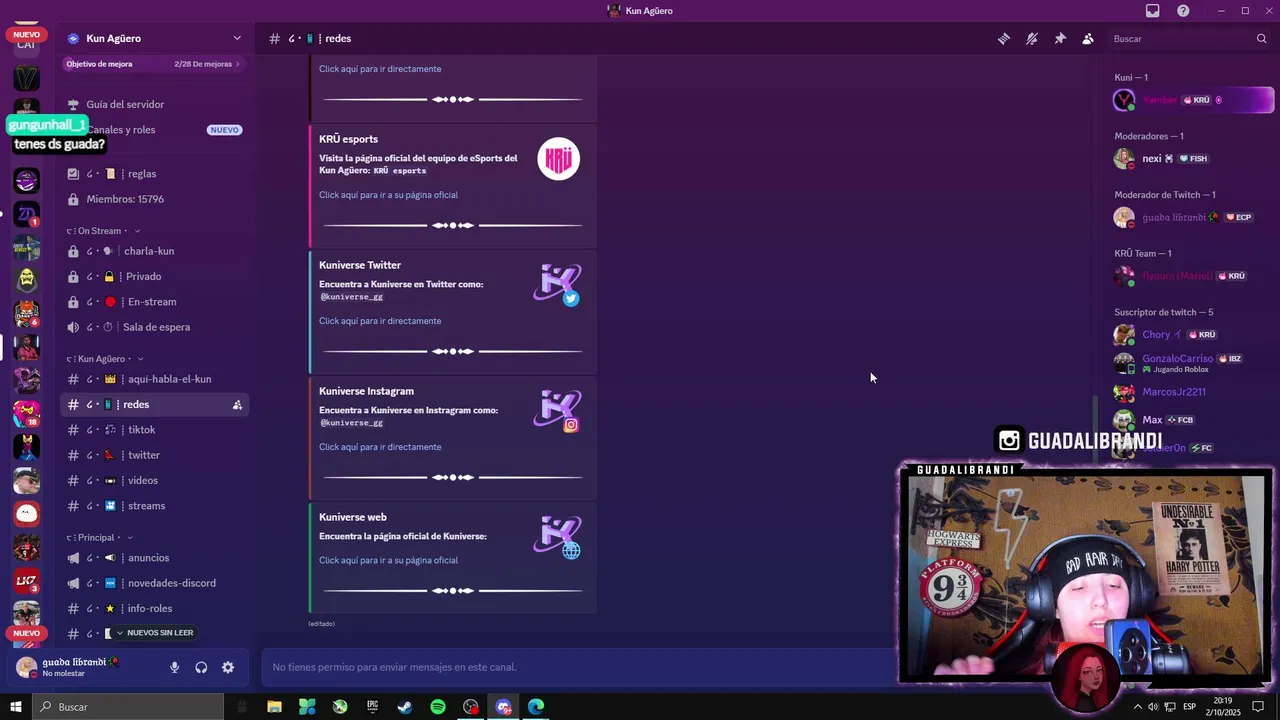This screenshot has width=1280, height=720.
Task: Click Kuniverse web embed title
Action: tap(353, 517)
